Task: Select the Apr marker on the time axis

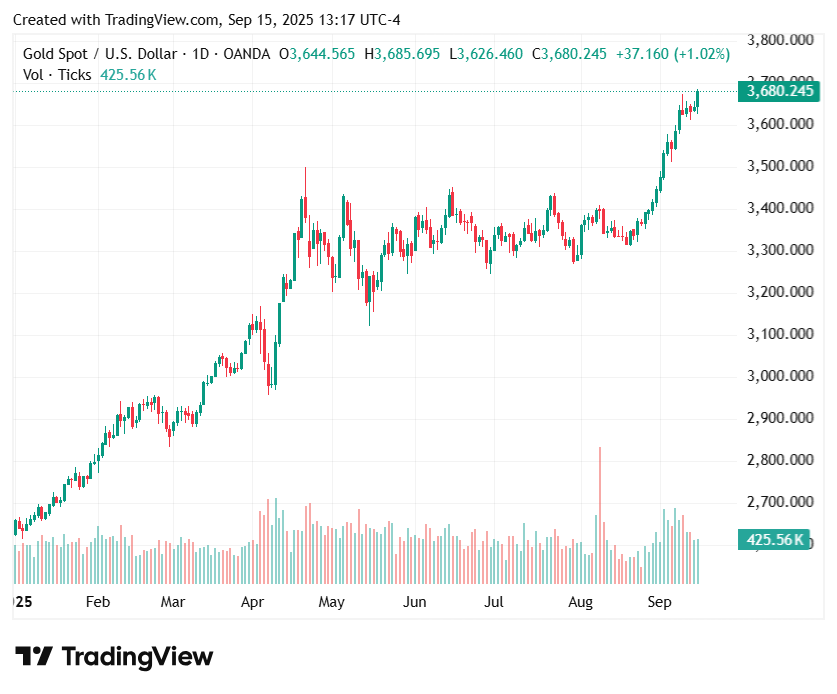Action: [x=252, y=602]
